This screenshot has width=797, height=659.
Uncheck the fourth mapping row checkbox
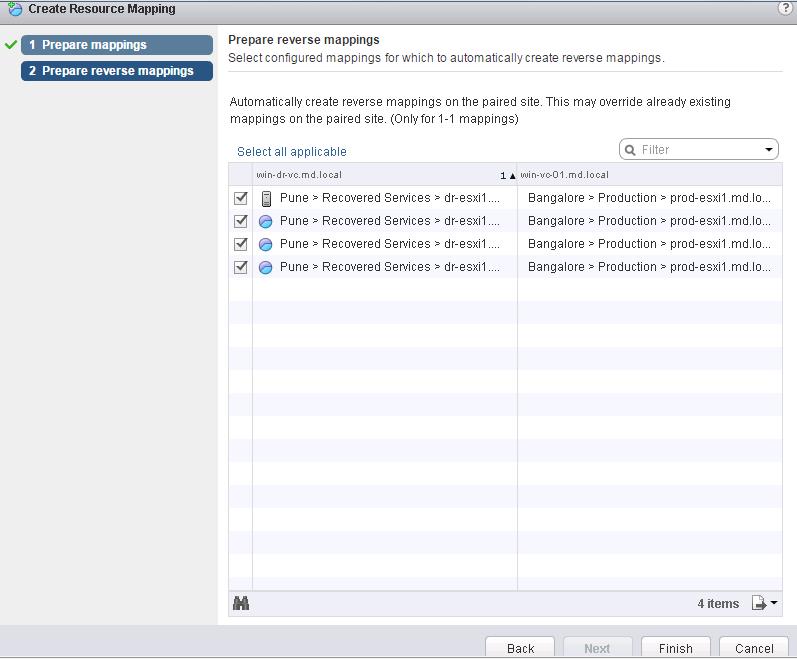(x=240, y=267)
